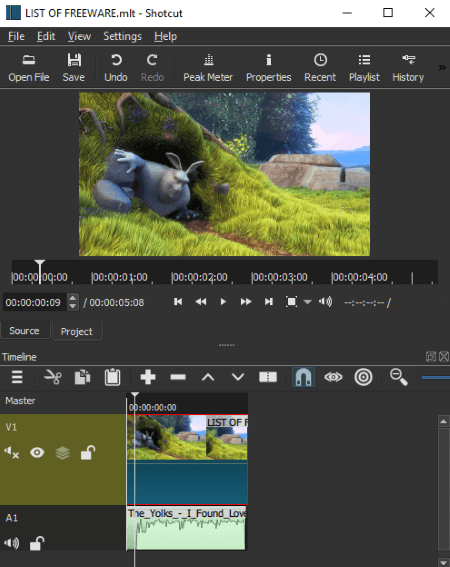Close the Timeline panel

click(x=444, y=357)
